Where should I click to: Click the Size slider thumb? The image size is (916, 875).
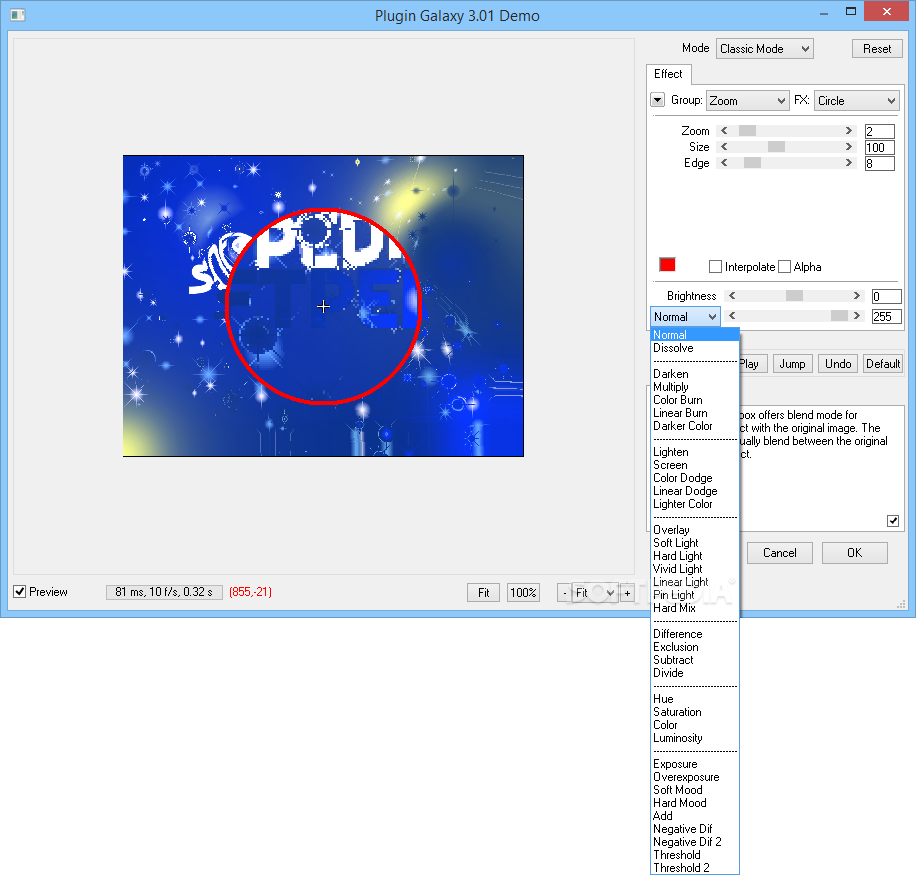(776, 147)
